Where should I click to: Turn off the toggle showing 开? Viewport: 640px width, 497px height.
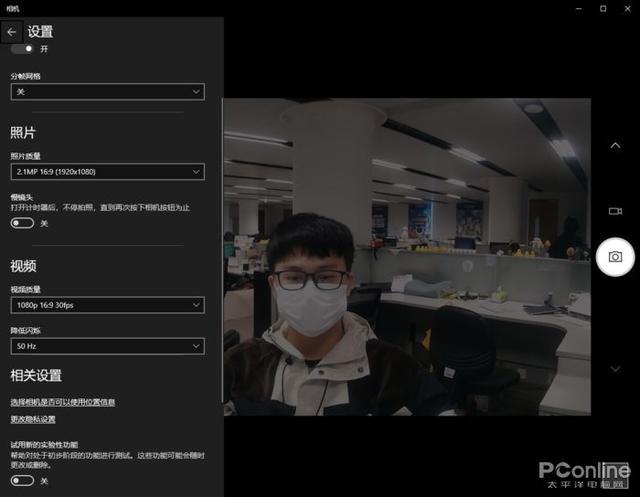[x=22, y=48]
